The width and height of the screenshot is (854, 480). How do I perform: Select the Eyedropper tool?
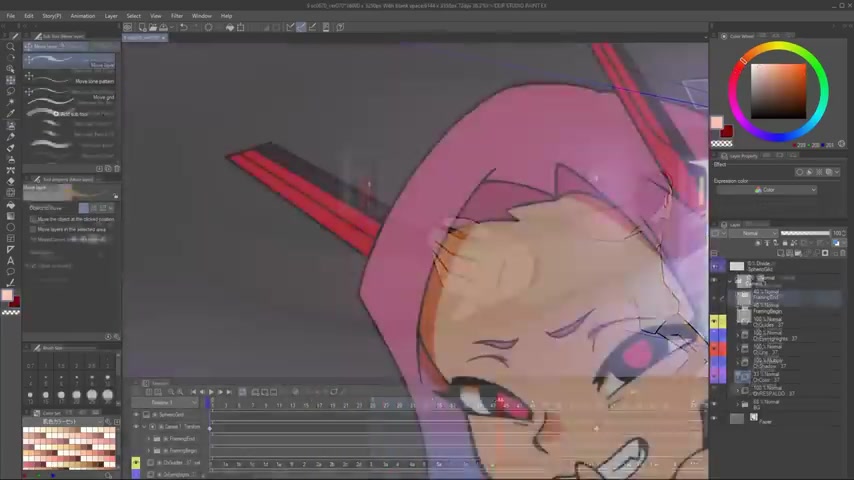pos(10,114)
